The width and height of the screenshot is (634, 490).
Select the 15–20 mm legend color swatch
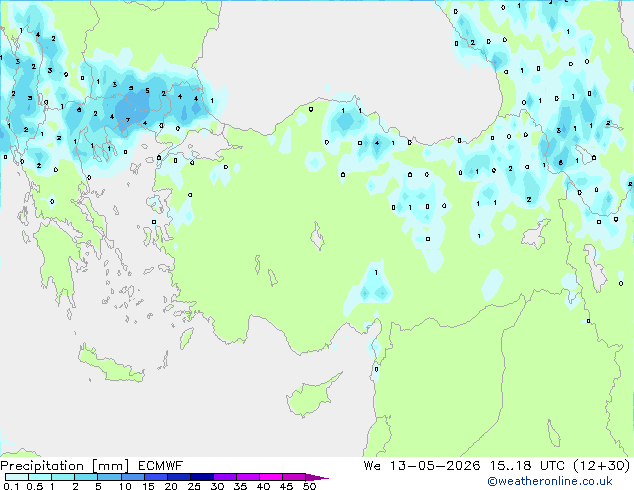point(155,477)
